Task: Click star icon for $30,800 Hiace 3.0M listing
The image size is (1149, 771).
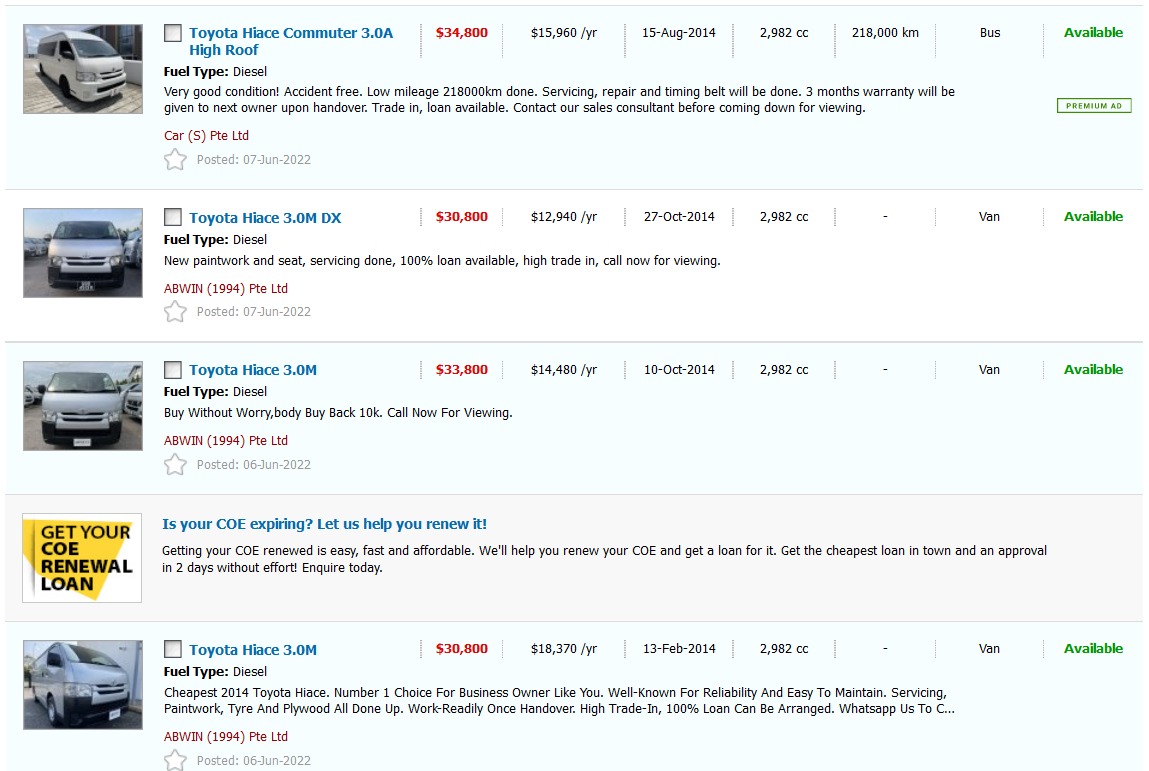Action: click(x=175, y=760)
